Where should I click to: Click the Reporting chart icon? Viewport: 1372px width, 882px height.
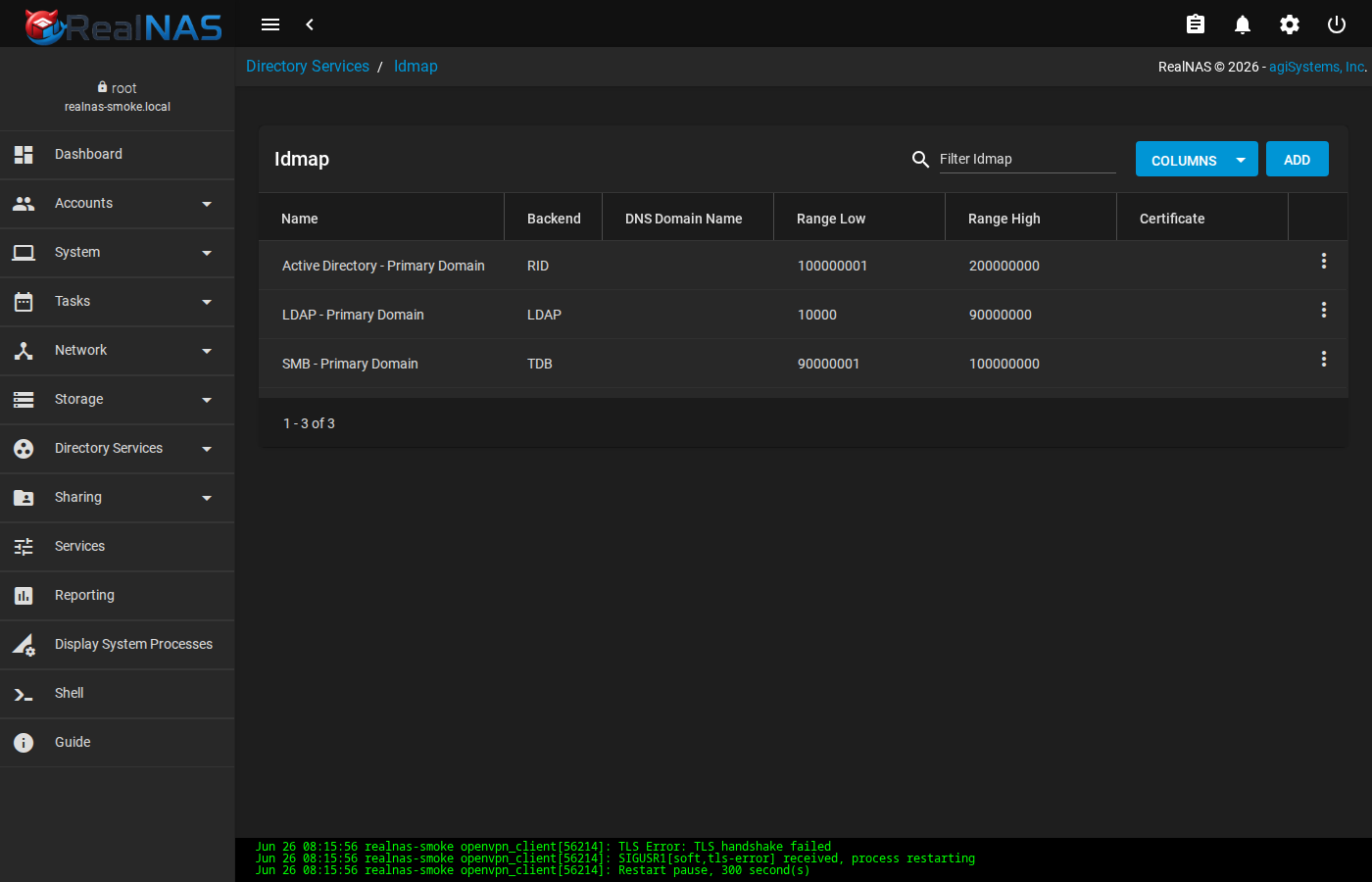point(24,595)
